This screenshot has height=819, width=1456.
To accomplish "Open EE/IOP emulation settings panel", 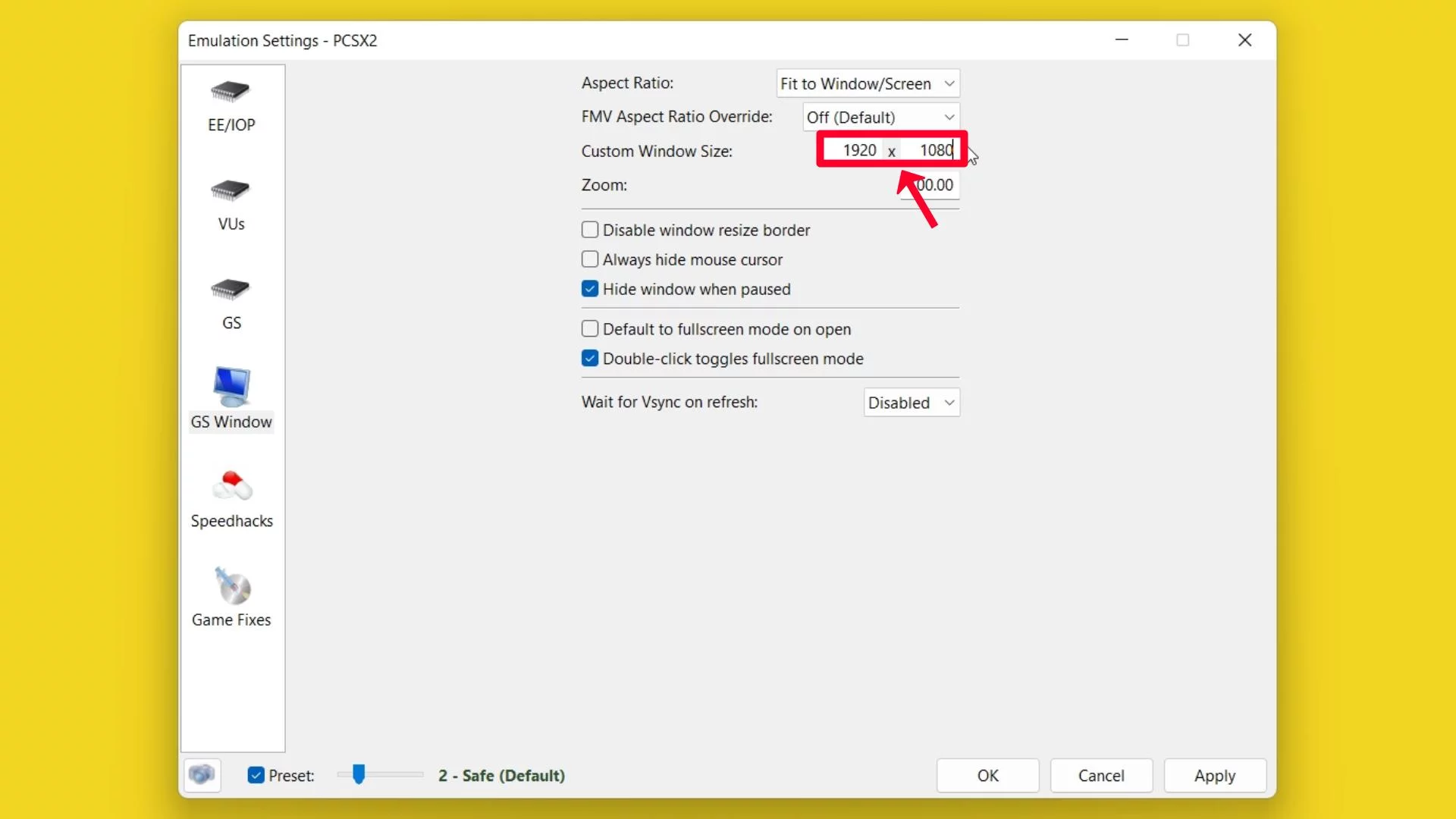I will (231, 104).
